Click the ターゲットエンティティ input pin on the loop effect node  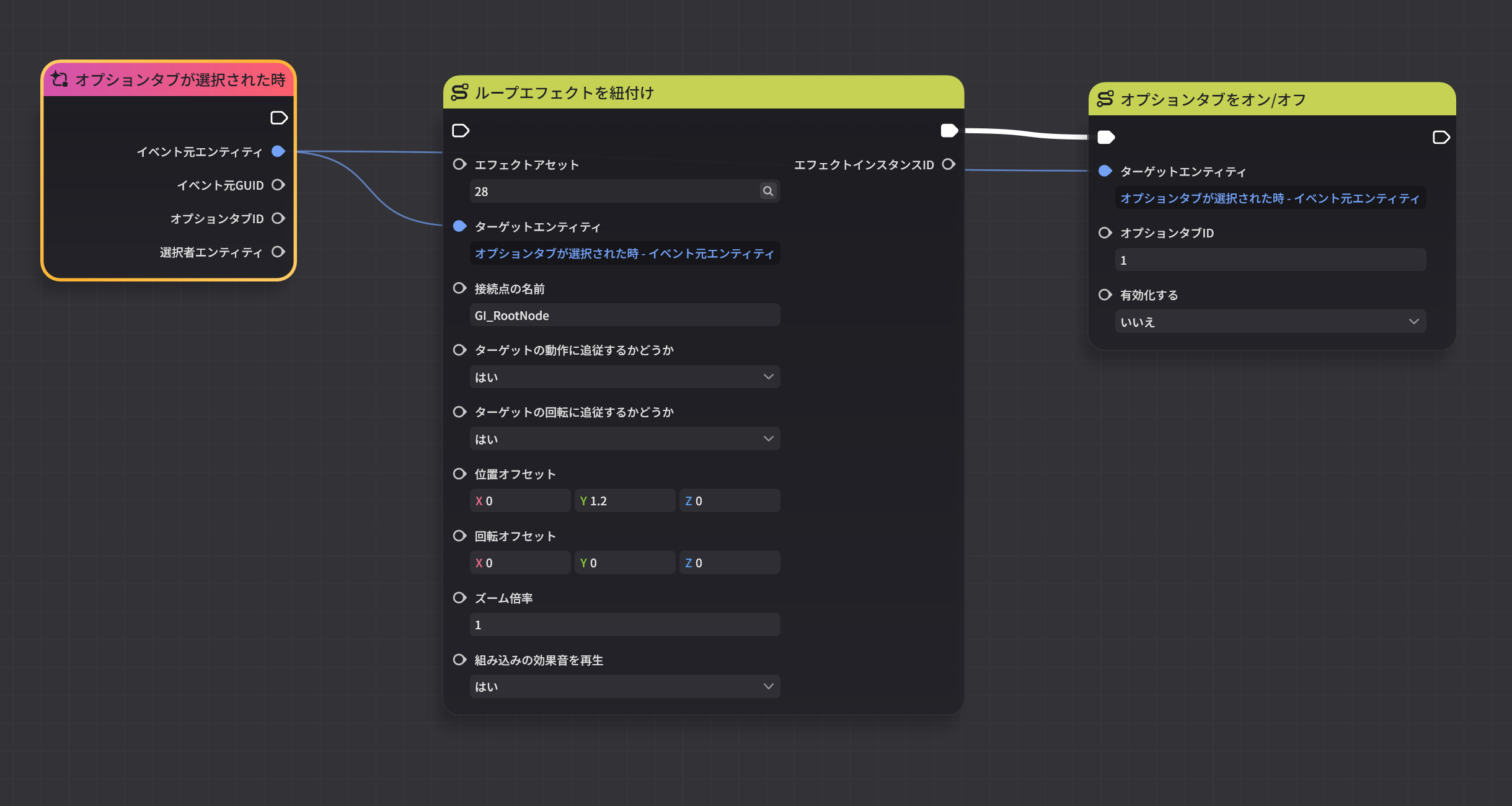click(x=459, y=226)
